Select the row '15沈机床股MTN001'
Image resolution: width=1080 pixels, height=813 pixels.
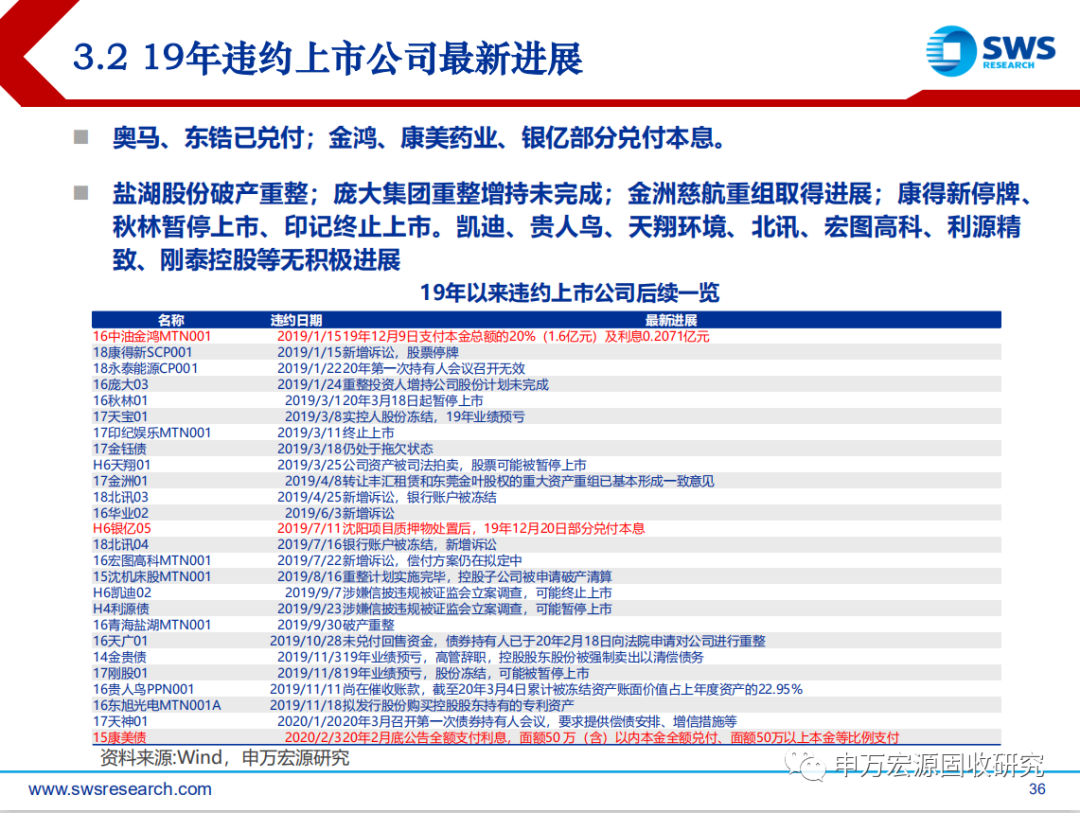pyautogui.click(x=546, y=577)
